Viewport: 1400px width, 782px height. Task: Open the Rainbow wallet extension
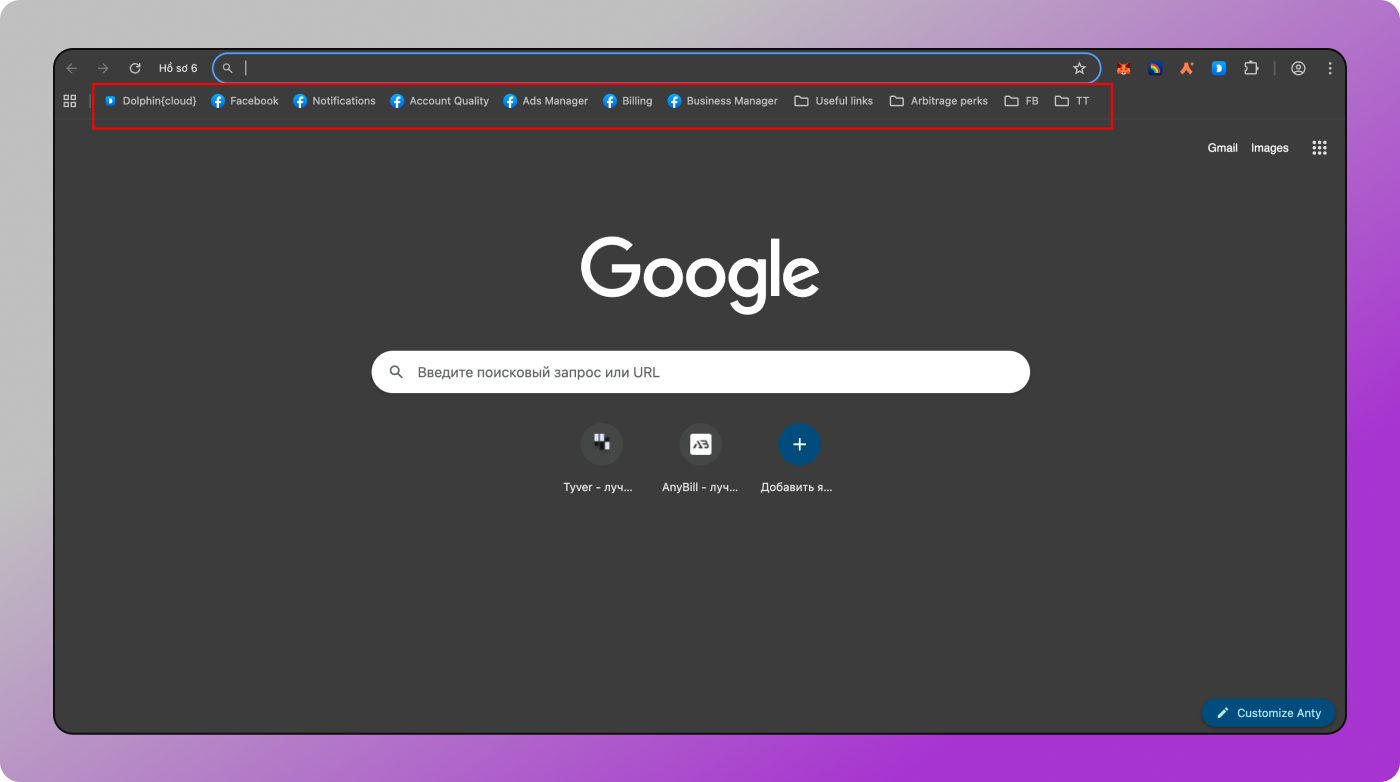(1155, 69)
